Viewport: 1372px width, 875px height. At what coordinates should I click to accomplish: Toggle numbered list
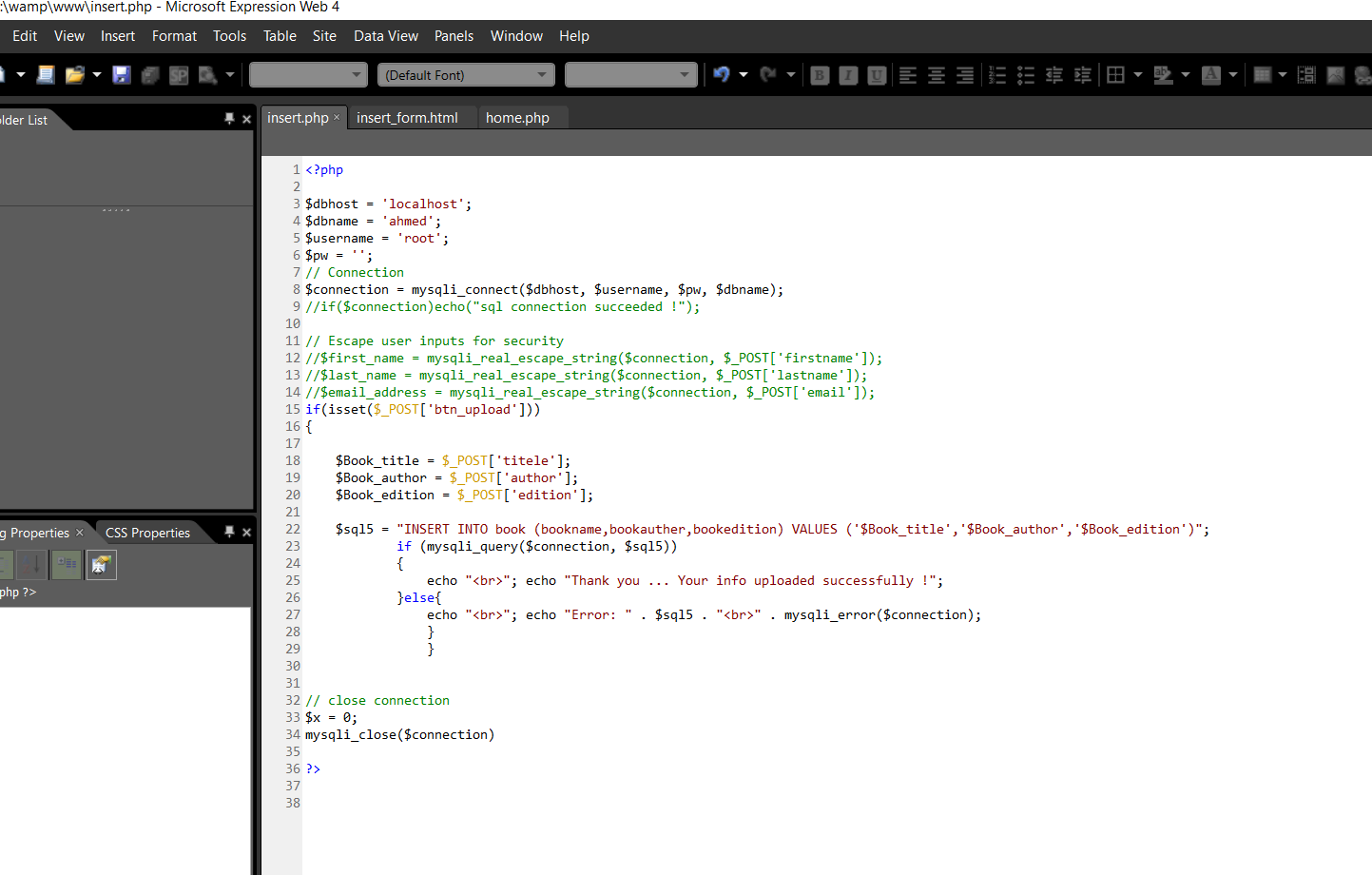tap(997, 75)
